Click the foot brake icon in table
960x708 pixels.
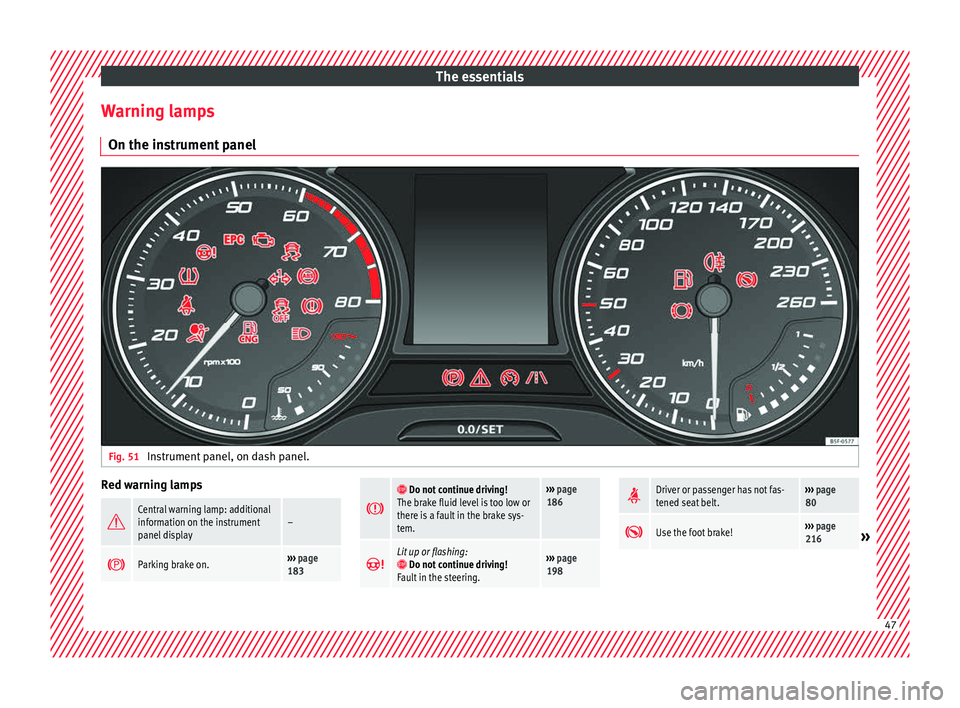634,532
